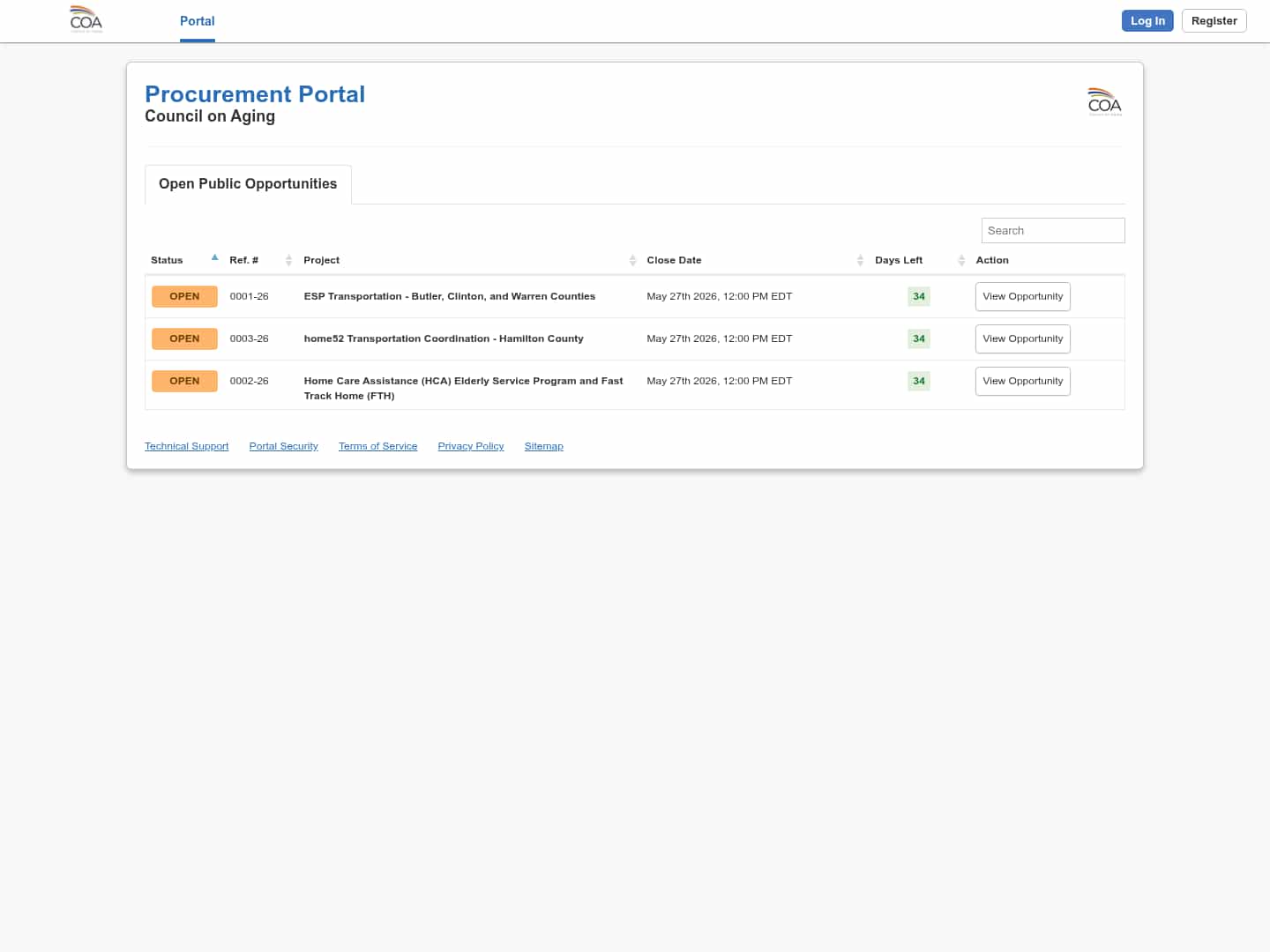Sort opportunities by Ref. # column
Viewport: 1270px width, 952px height.
(x=288, y=260)
